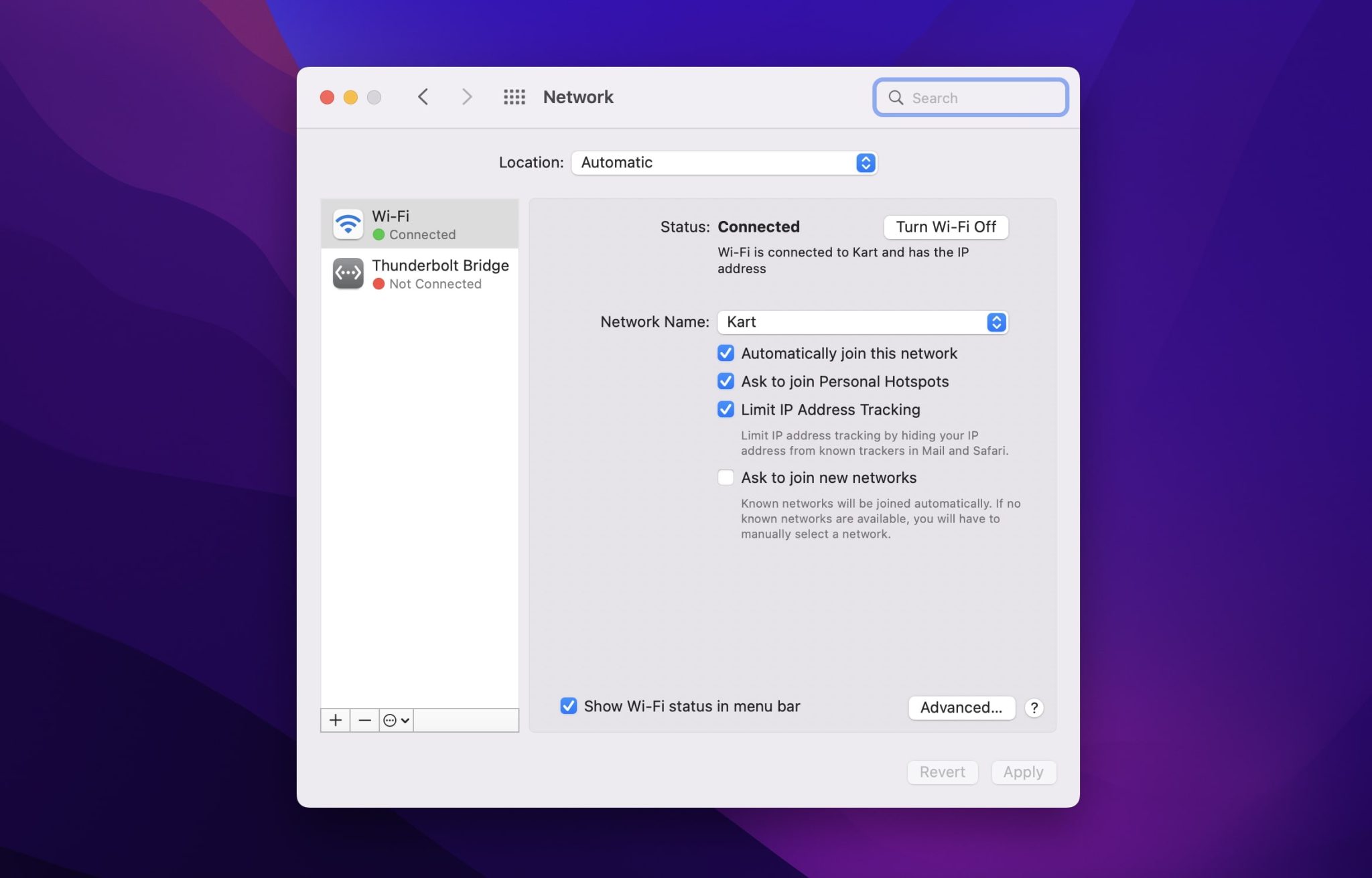Click the remove network interface minus icon

coord(364,720)
